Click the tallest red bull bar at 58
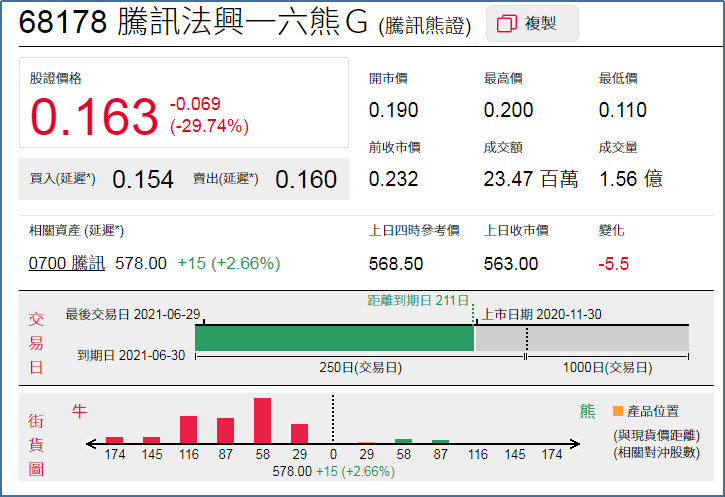The height and width of the screenshot is (497, 725). tap(263, 421)
